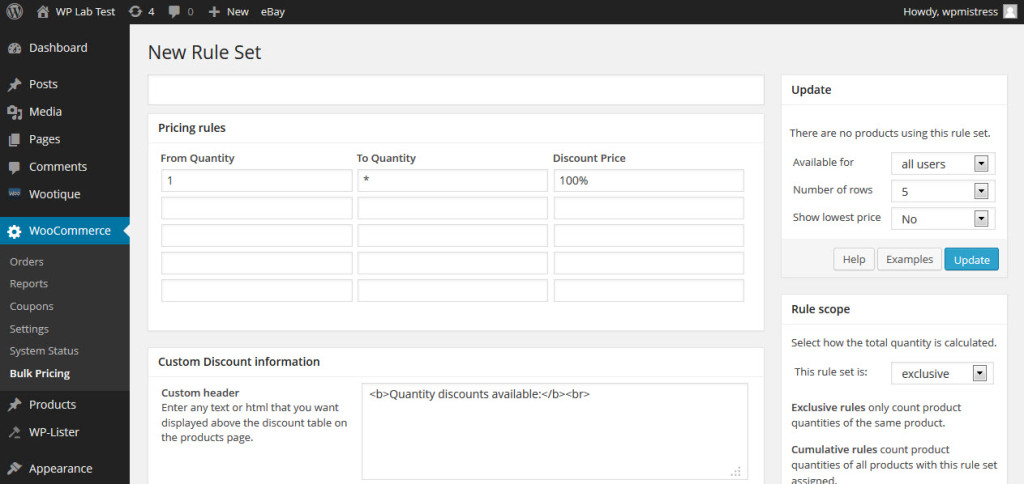Viewport: 1024px width, 484px height.
Task: Expand the 'Available for' dropdown
Action: tap(943, 164)
